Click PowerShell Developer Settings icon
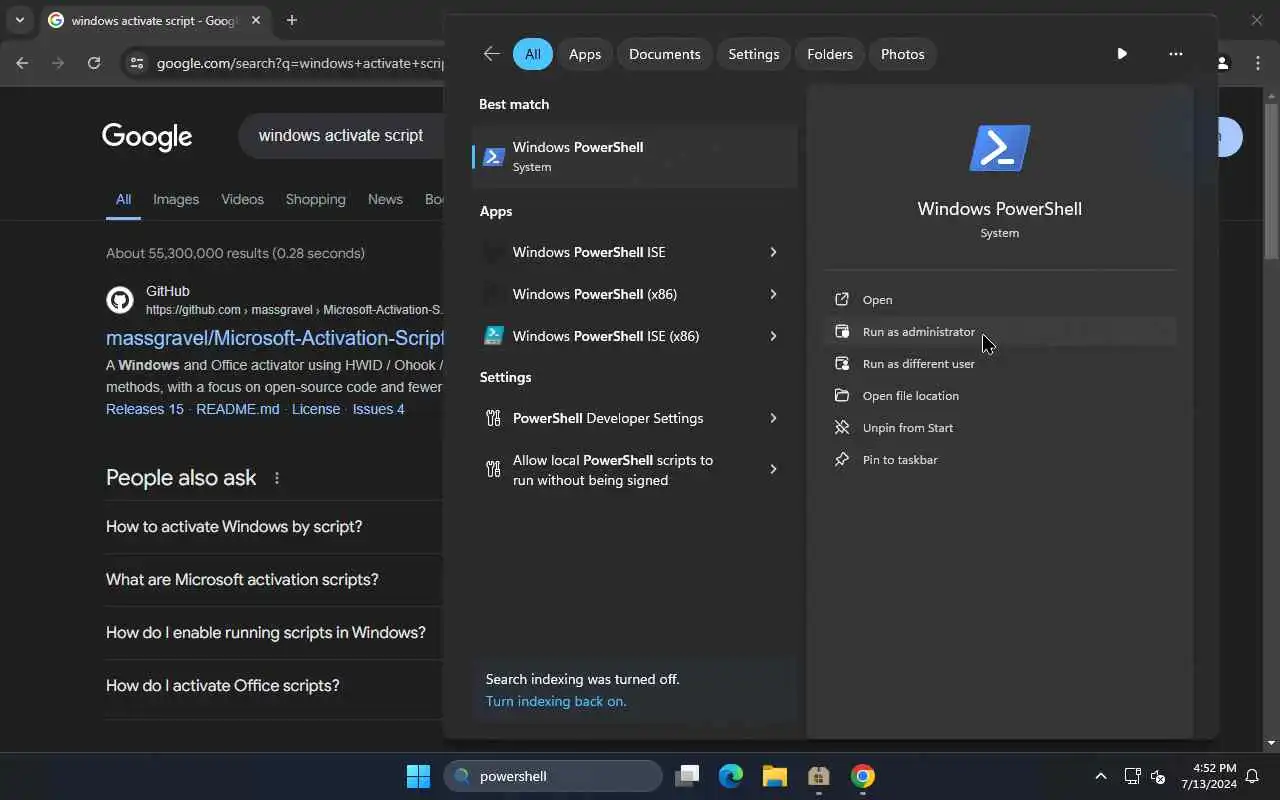 (493, 418)
